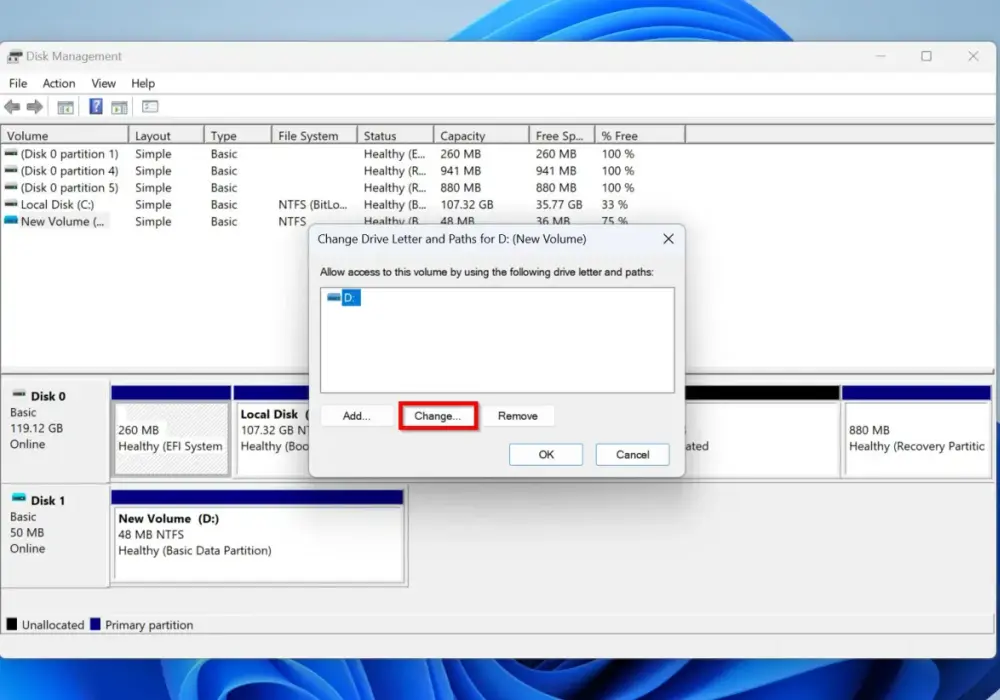1000x700 pixels.
Task: Open the blue Help toolbar icon
Action: [96, 106]
